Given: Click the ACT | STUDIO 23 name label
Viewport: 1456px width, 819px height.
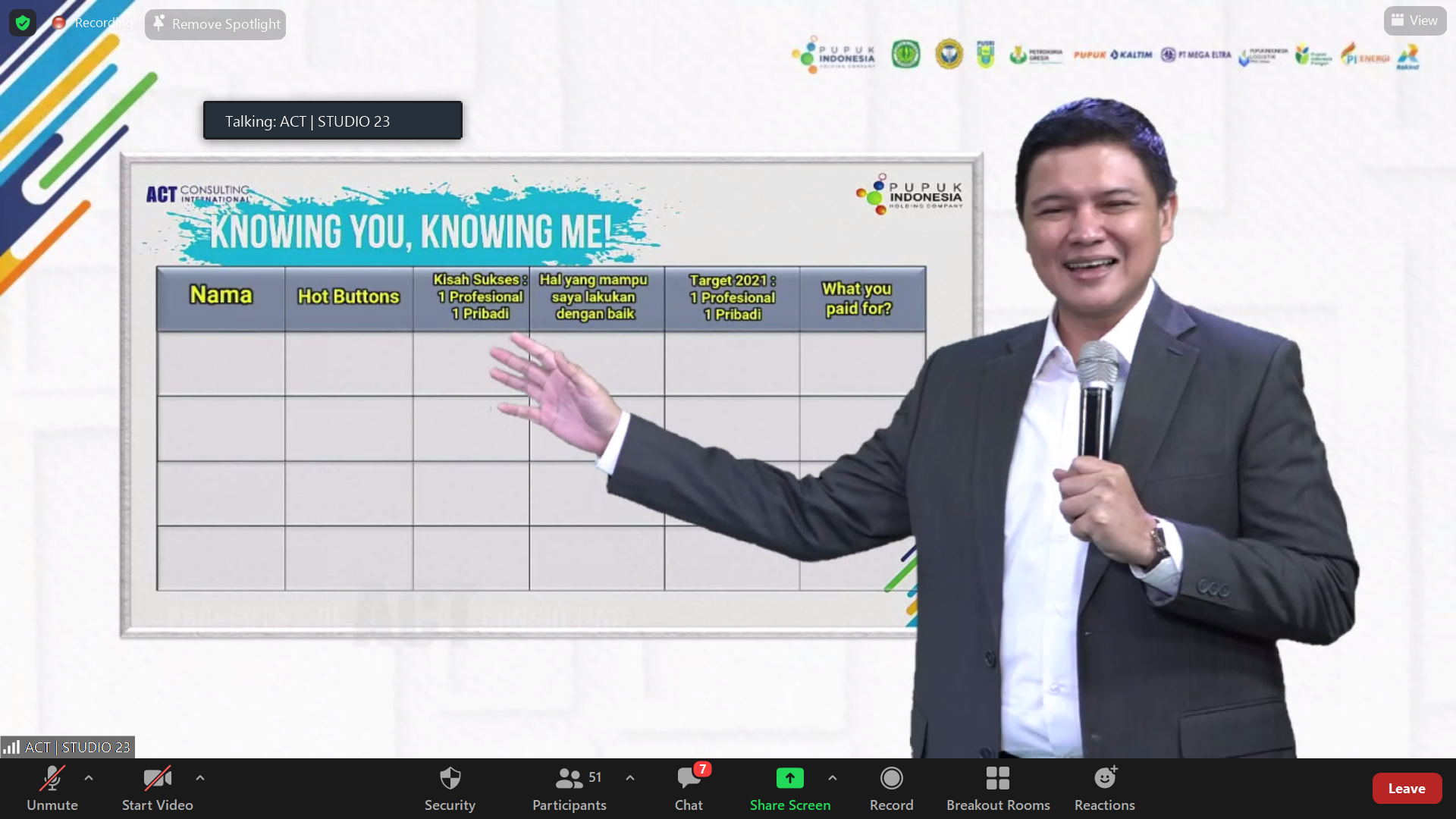Looking at the screenshot, I should 68,747.
